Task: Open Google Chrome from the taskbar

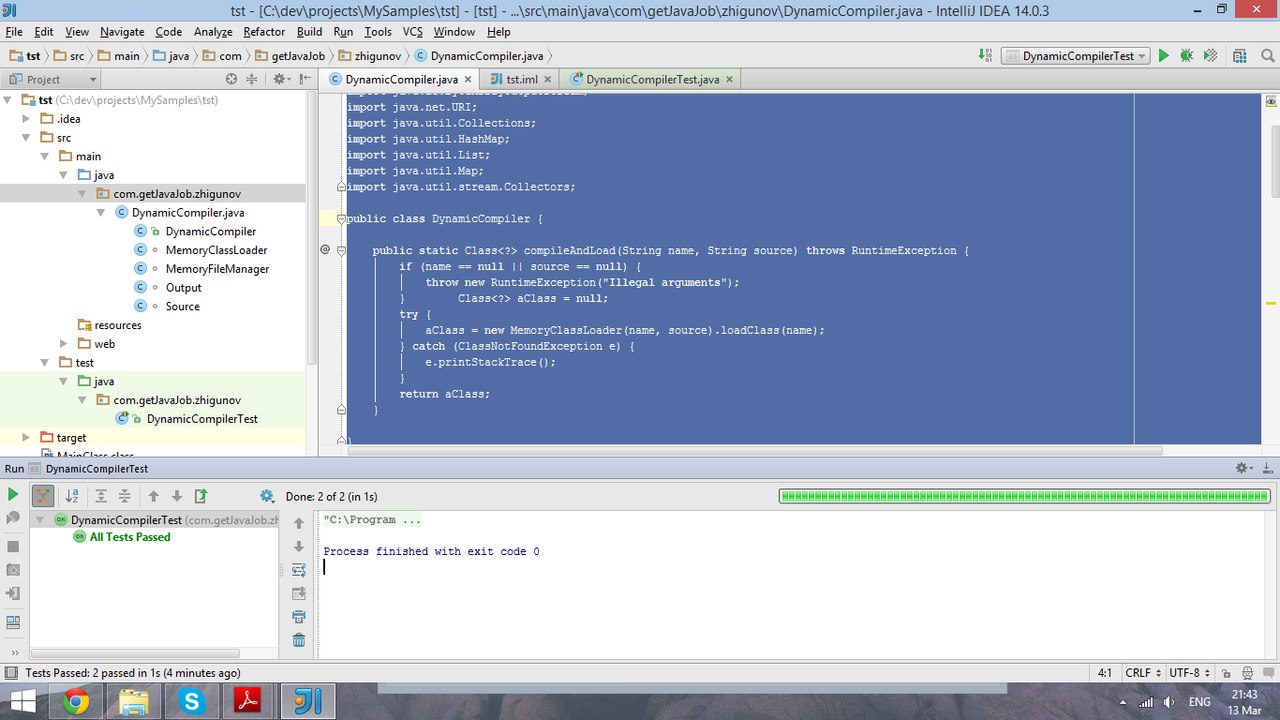Action: 75,701
